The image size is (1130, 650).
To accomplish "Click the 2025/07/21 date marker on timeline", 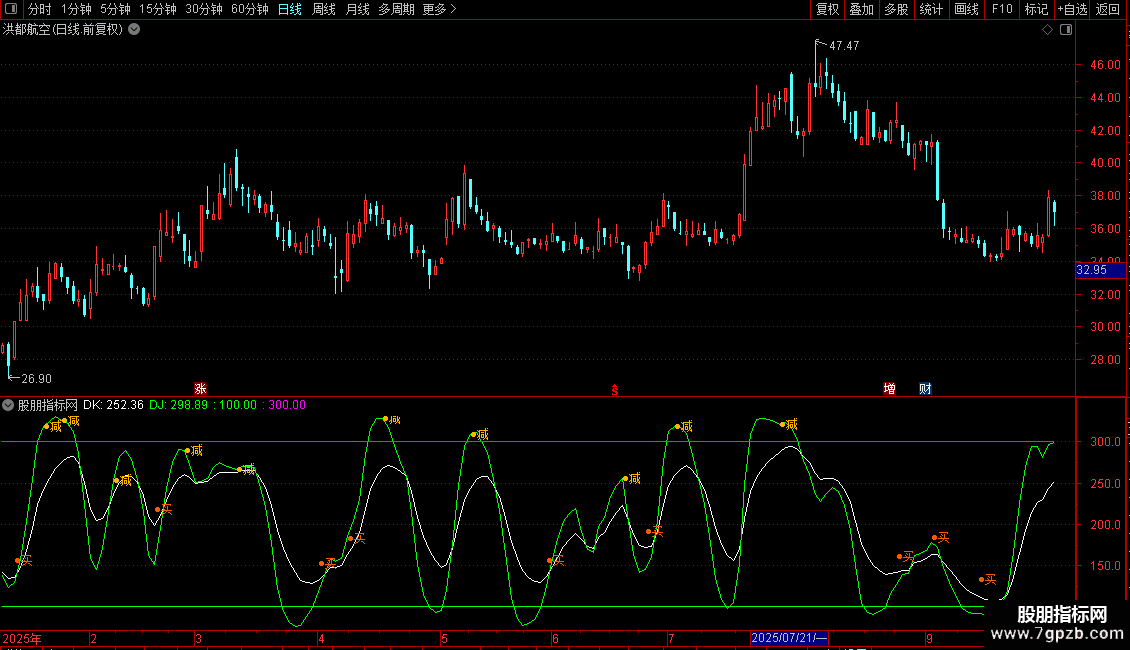I will pos(788,638).
